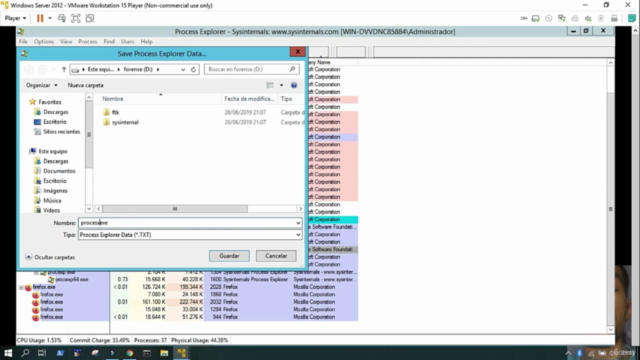This screenshot has width=640, height=360.
Task: Open Escritorio under Favoritos
Action: [x=55, y=122]
